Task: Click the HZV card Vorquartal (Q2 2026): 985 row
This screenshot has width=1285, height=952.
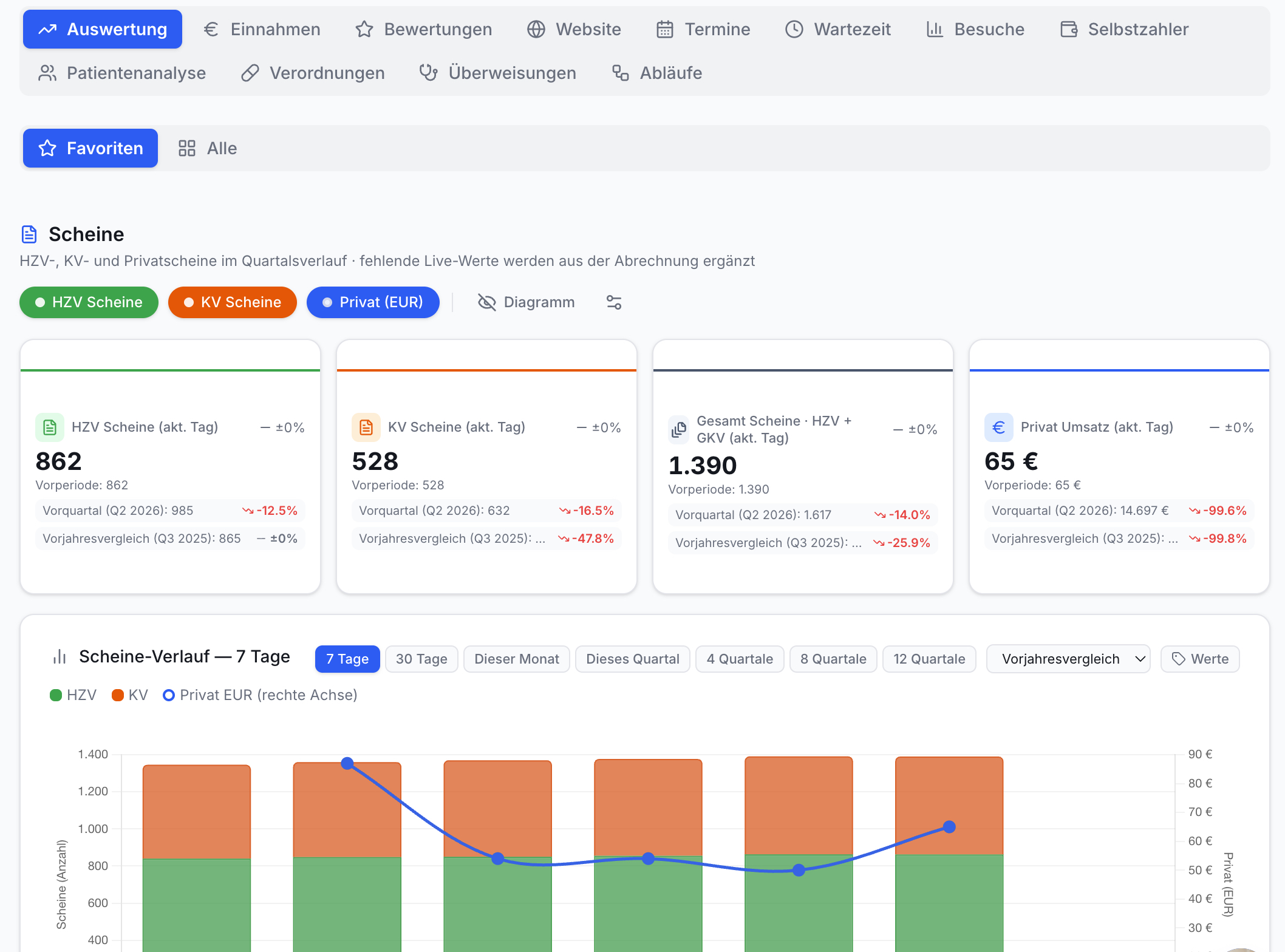Action: click(x=170, y=511)
